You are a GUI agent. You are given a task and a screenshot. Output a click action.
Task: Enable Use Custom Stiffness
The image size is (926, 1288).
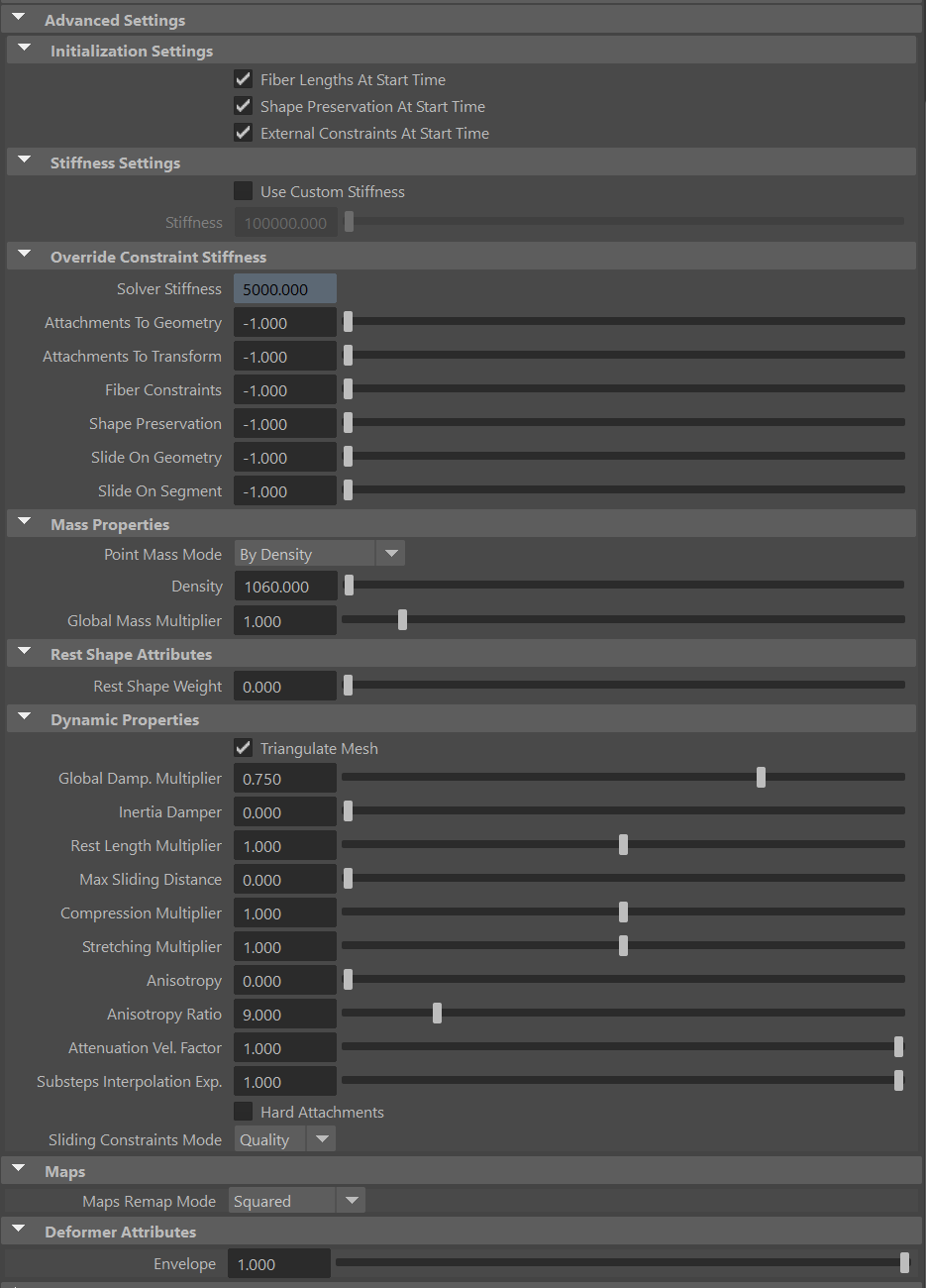pyautogui.click(x=243, y=191)
